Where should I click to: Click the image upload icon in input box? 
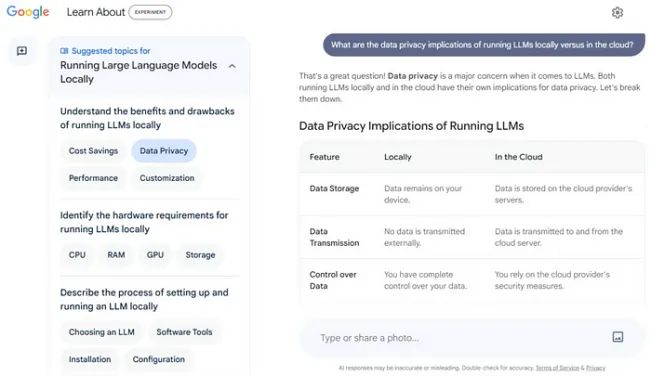point(618,337)
